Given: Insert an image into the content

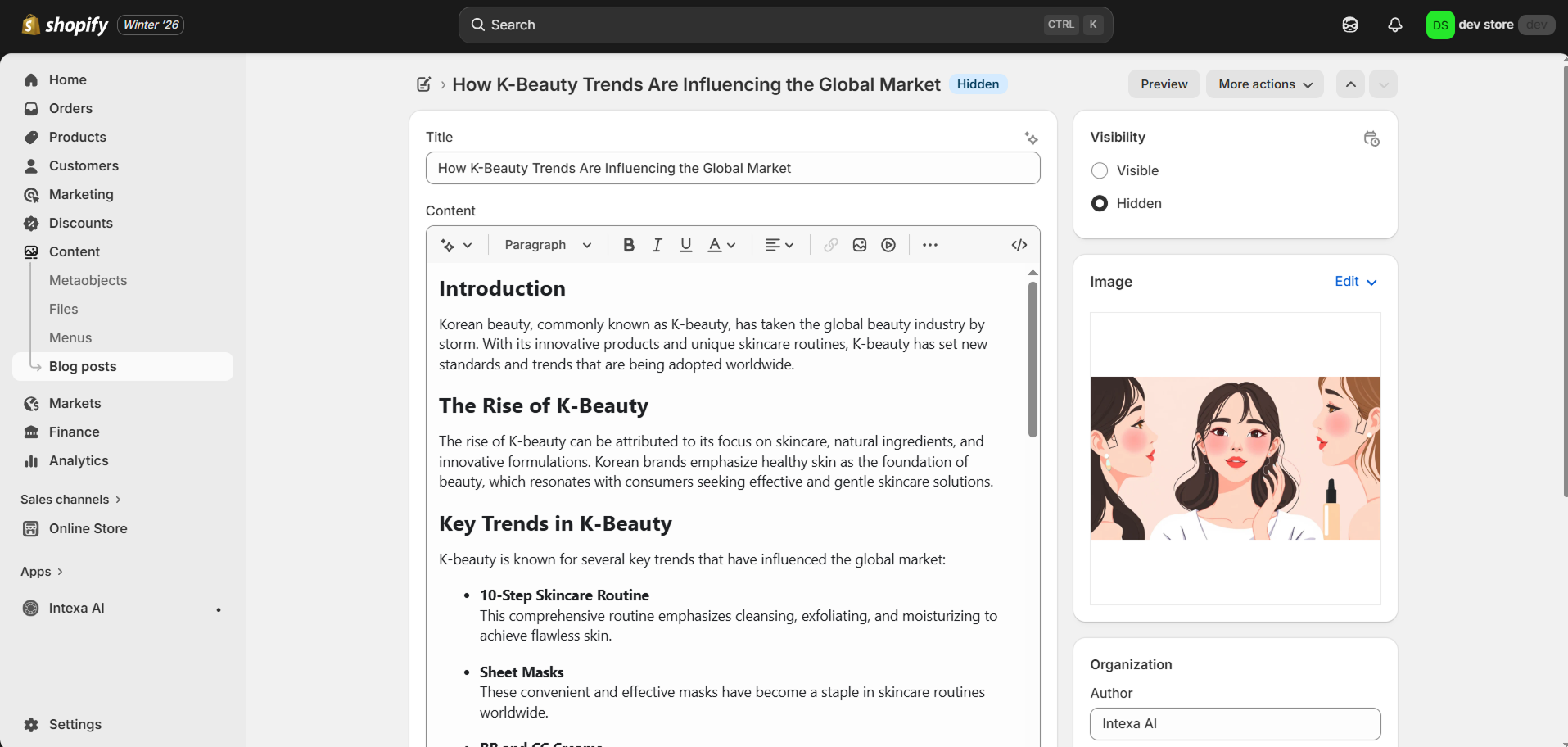Looking at the screenshot, I should 860,245.
